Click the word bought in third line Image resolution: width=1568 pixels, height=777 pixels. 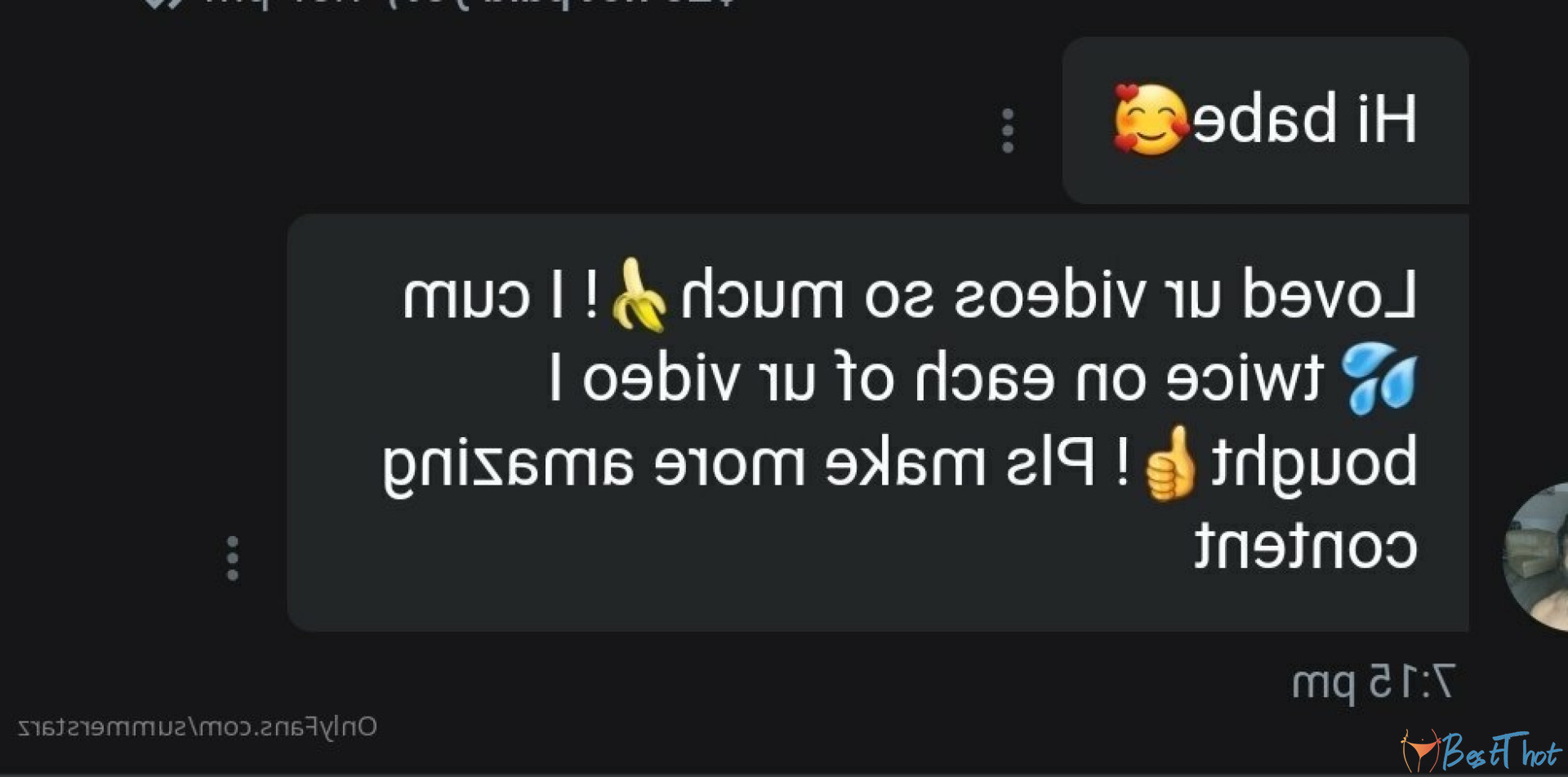(x=1314, y=463)
